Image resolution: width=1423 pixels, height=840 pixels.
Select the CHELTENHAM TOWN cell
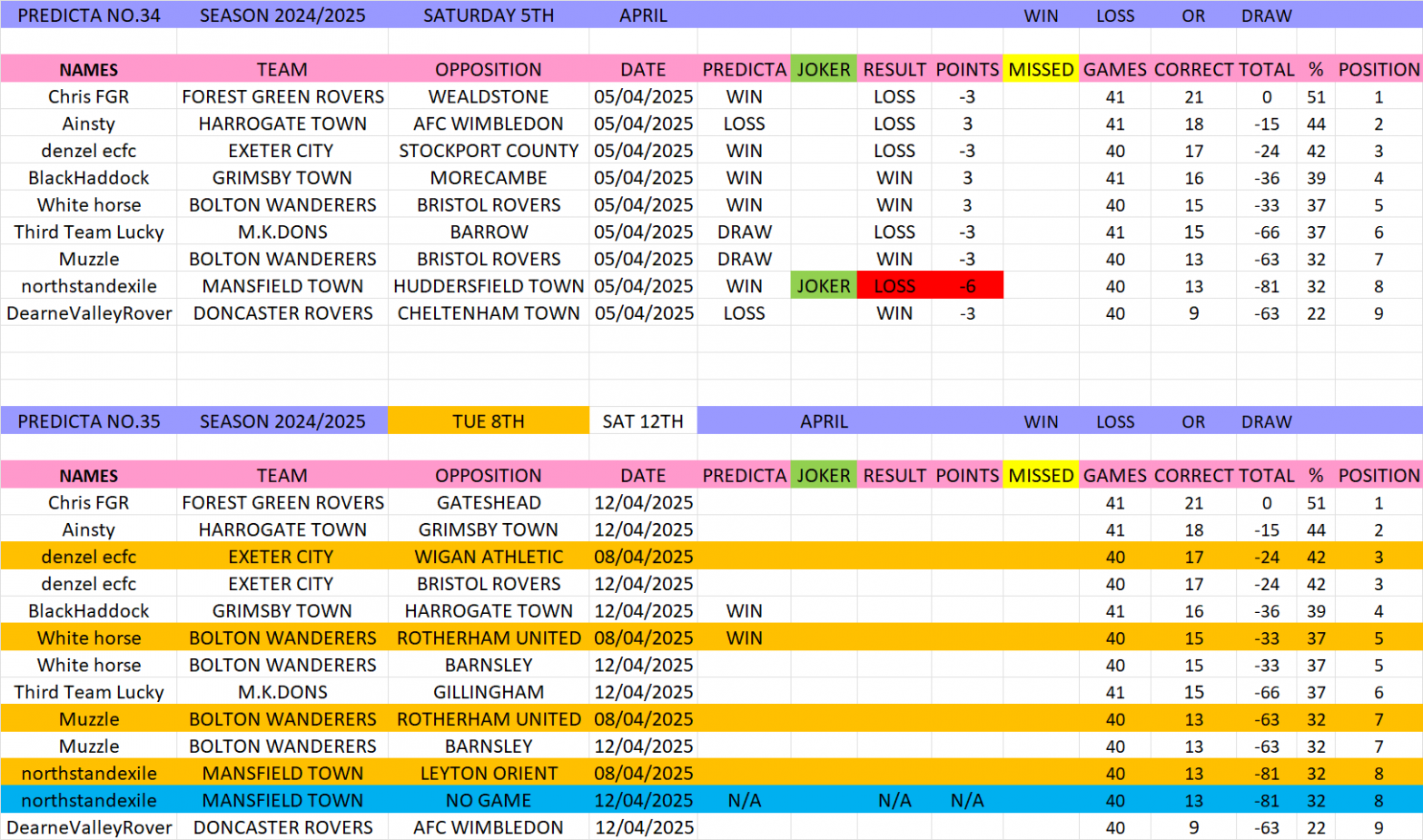point(489,313)
